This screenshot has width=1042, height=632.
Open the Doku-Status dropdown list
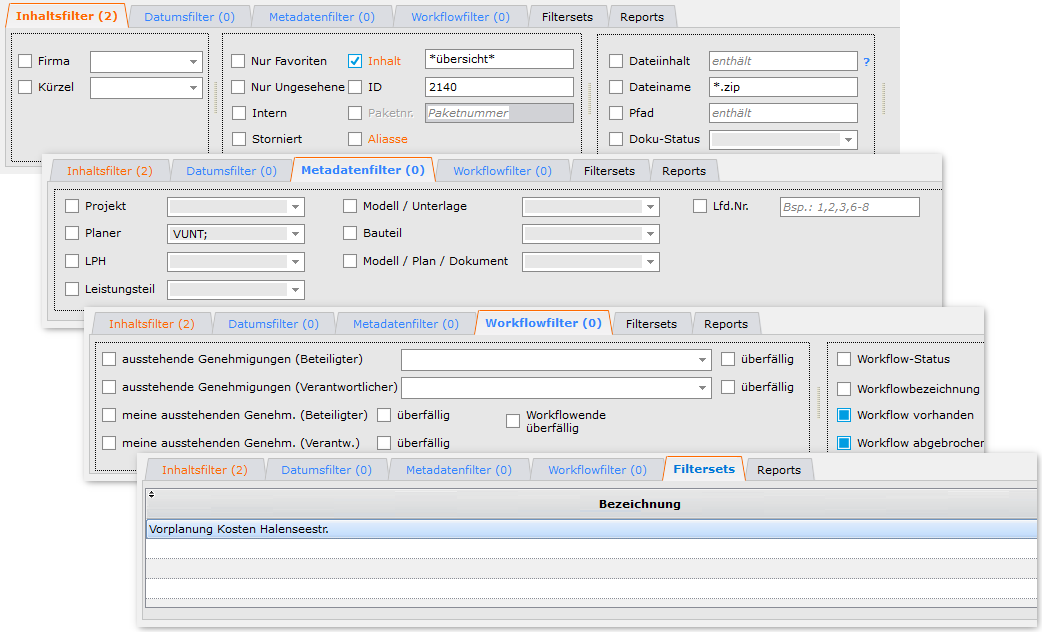click(x=783, y=140)
